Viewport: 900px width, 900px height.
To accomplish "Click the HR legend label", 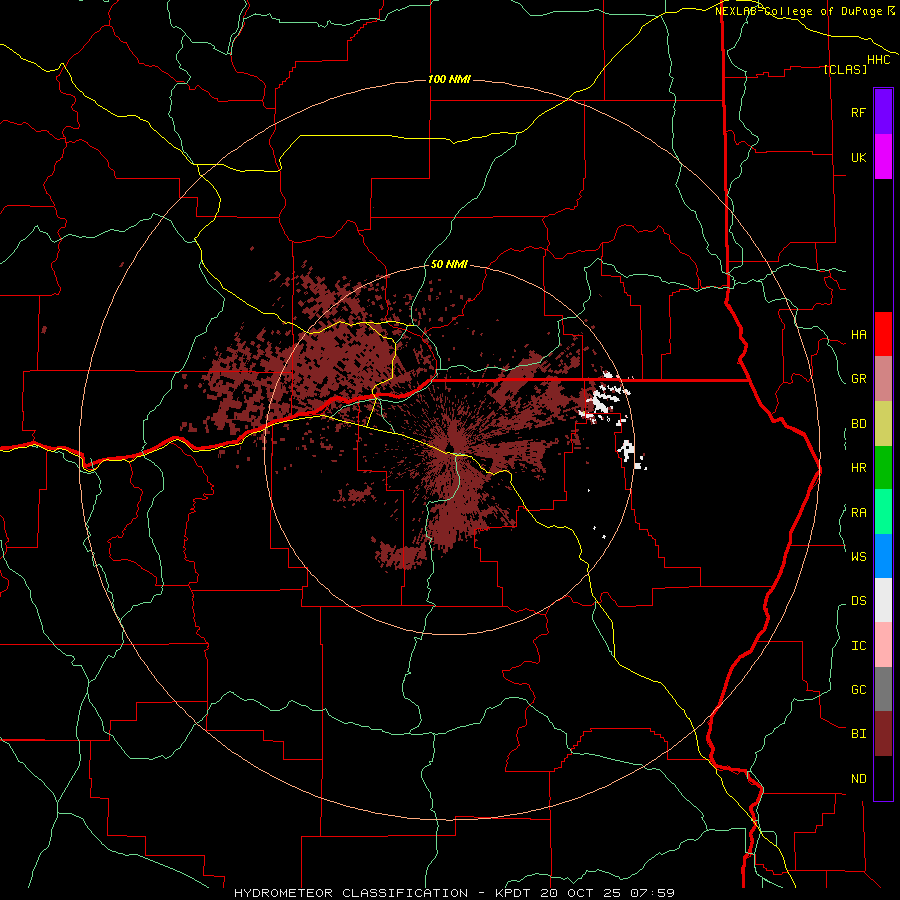I will pyautogui.click(x=858, y=468).
